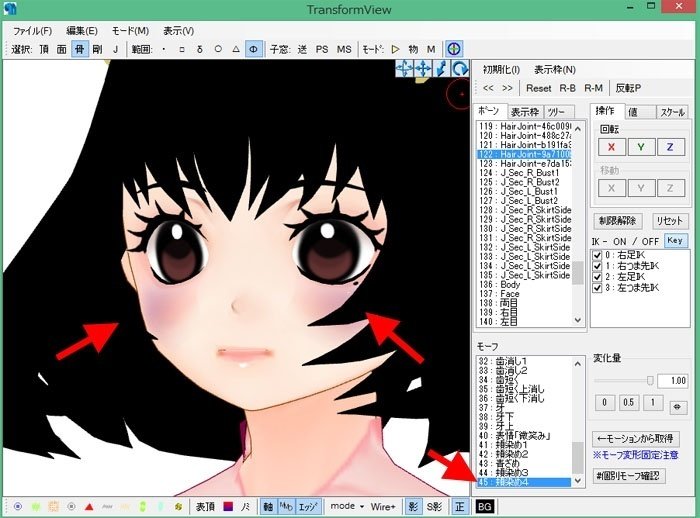Open the ファイル(F) menu
The image size is (700, 518).
coord(32,31)
